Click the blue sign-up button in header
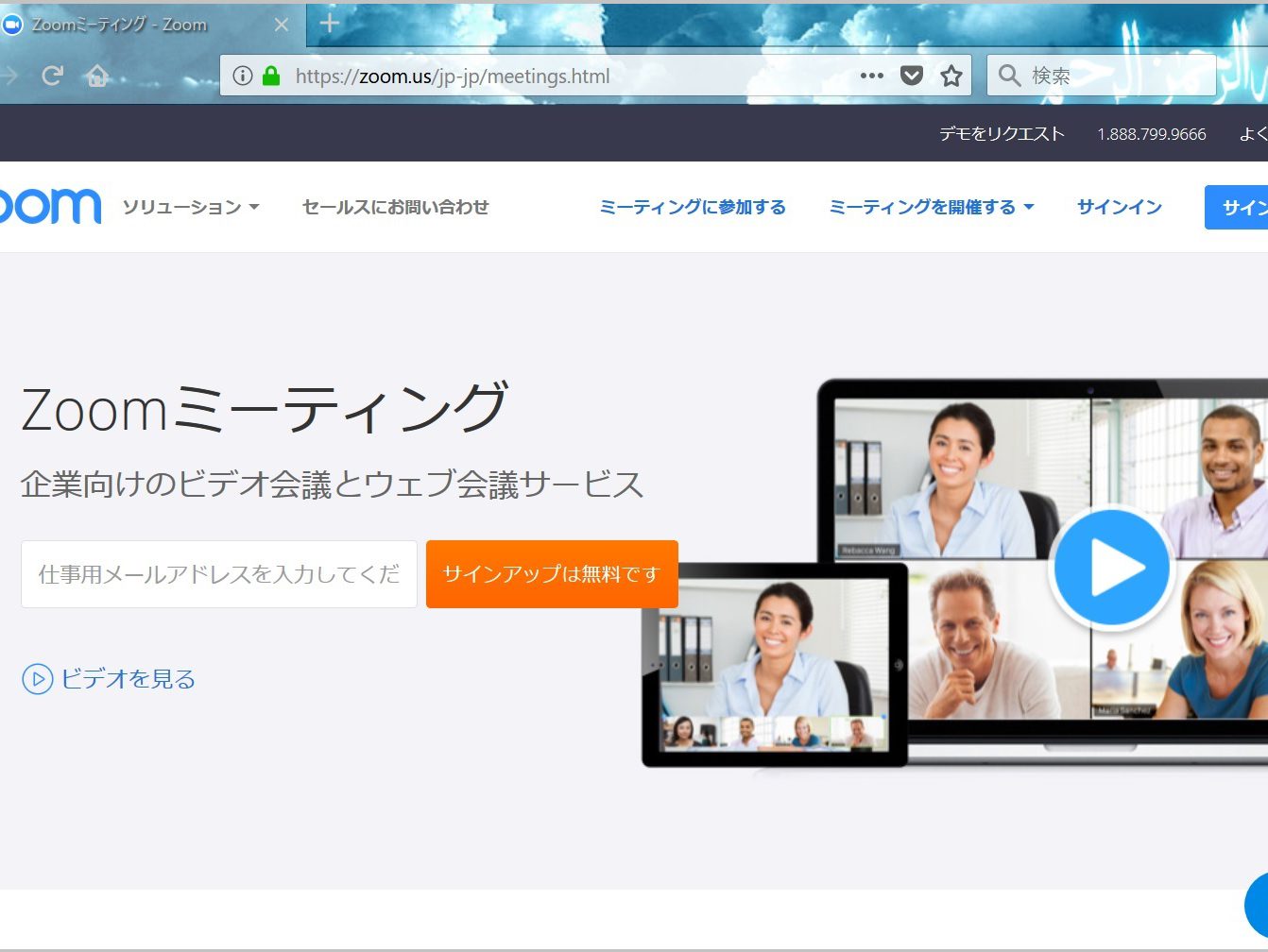The height and width of the screenshot is (952, 1268). pos(1237,207)
